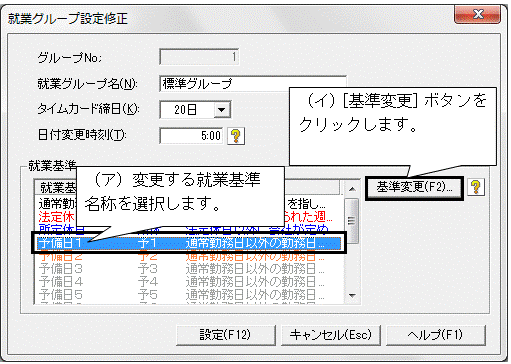Click 予4 abbreviation cell
The height and width of the screenshot is (364, 511).
coord(147,282)
